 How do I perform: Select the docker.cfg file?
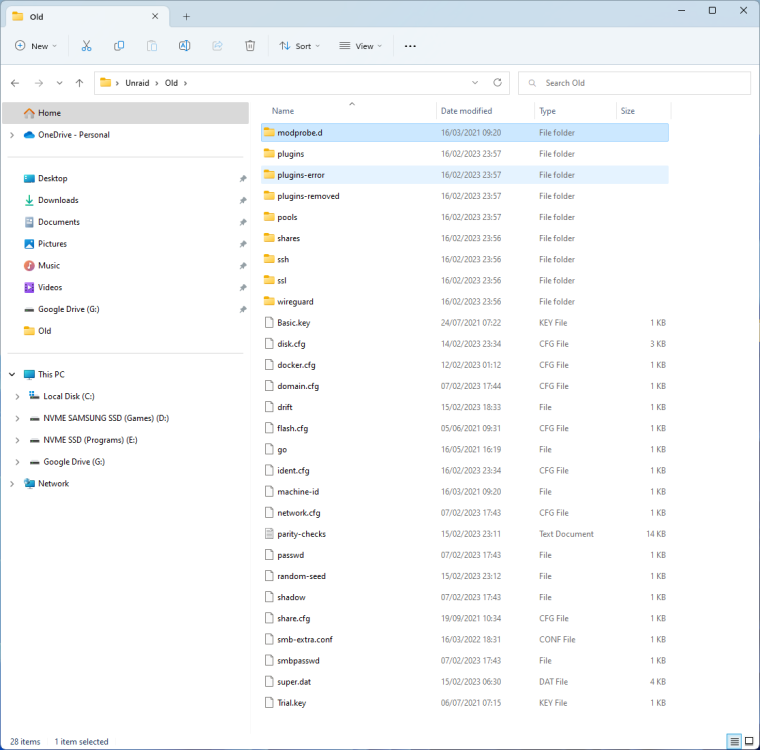tap(465, 365)
